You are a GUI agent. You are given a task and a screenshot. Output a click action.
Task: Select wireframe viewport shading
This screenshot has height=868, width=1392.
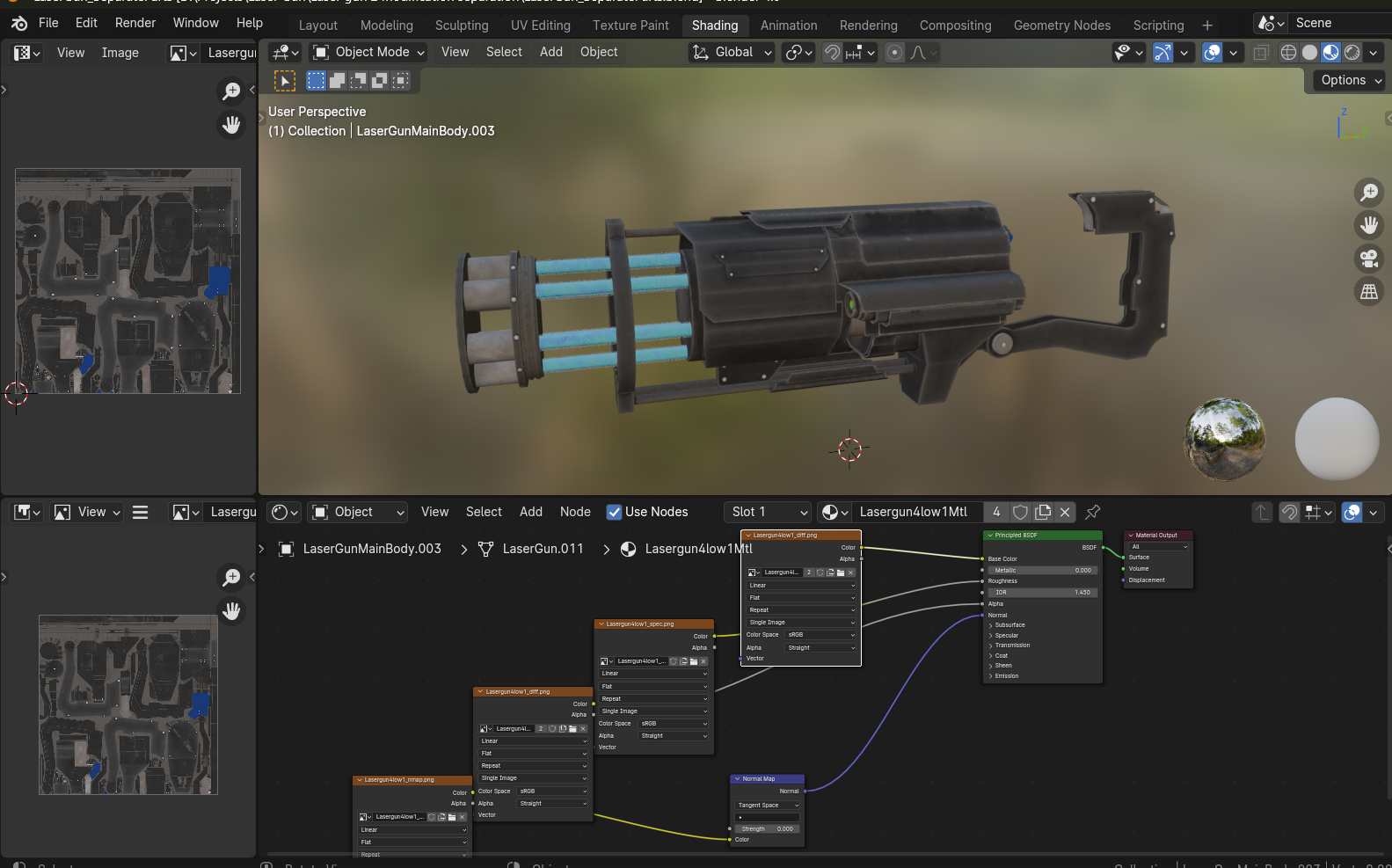click(1288, 53)
